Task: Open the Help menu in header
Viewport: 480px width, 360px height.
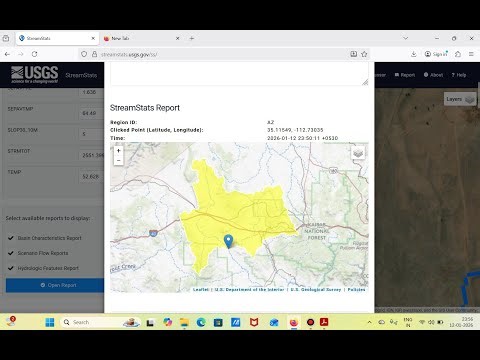Action: pyautogui.click(x=459, y=75)
